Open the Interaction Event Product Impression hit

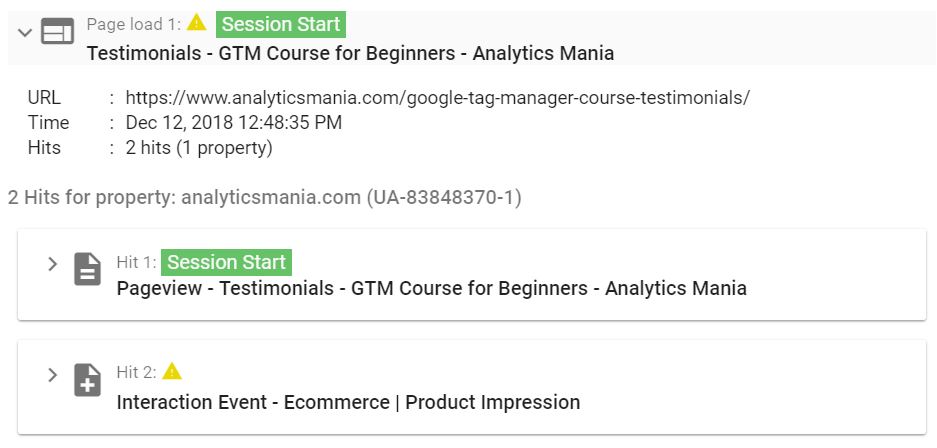[x=348, y=402]
